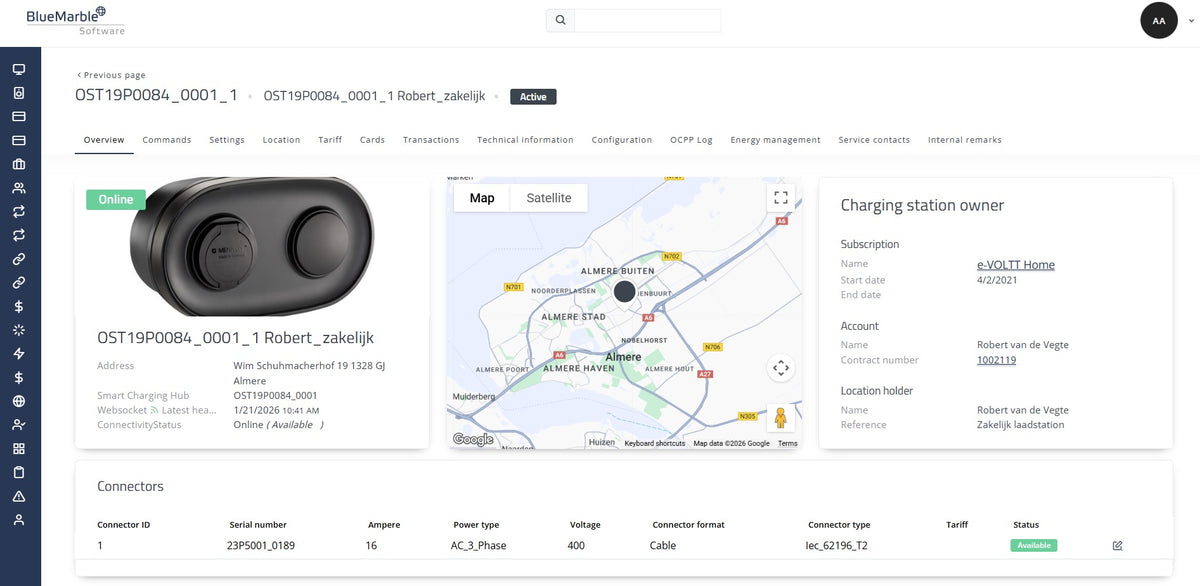Open the clipboard icon in the sidebar
Screen dimensions: 1200x586
click(x=18, y=472)
